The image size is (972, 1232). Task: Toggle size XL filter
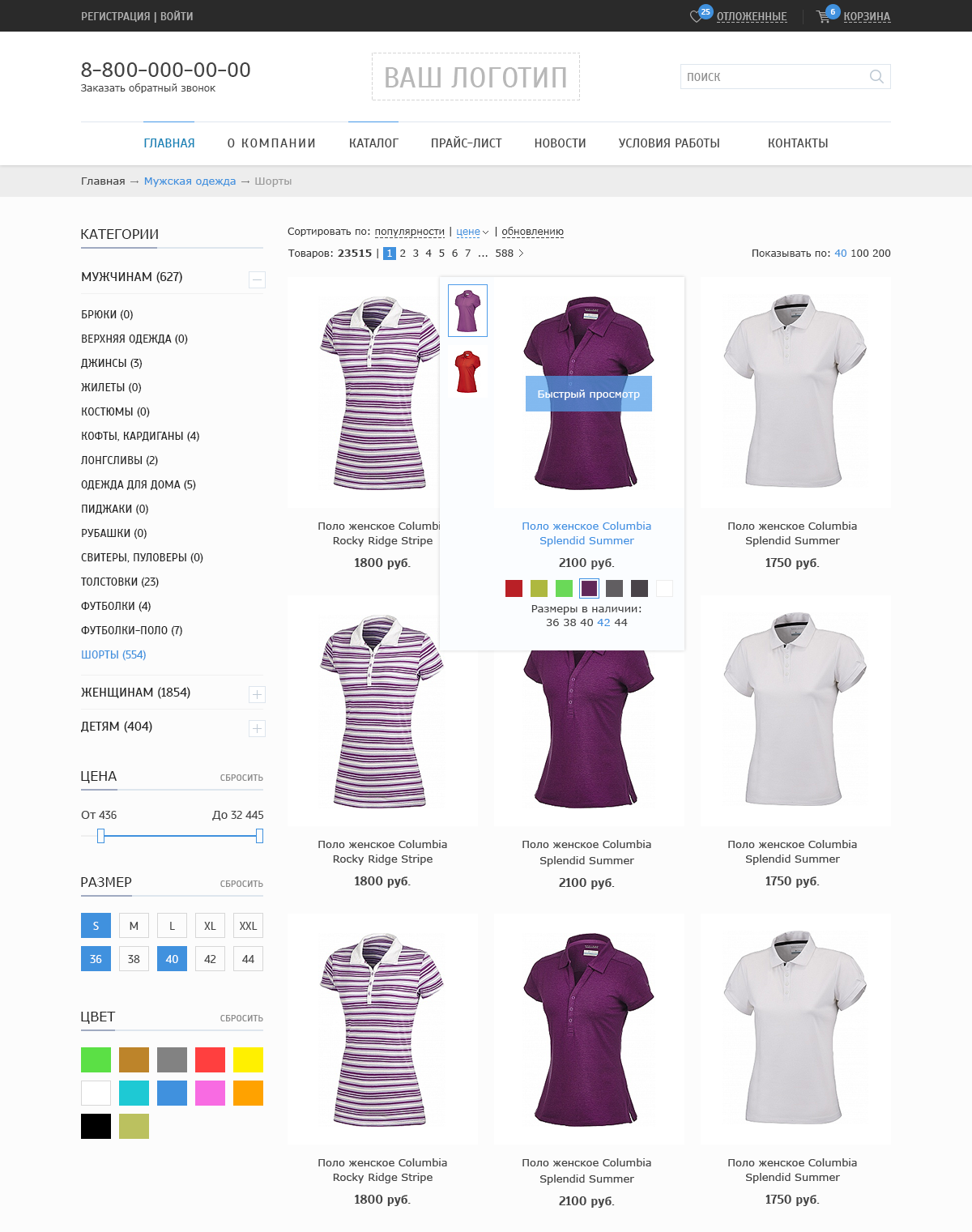210,926
